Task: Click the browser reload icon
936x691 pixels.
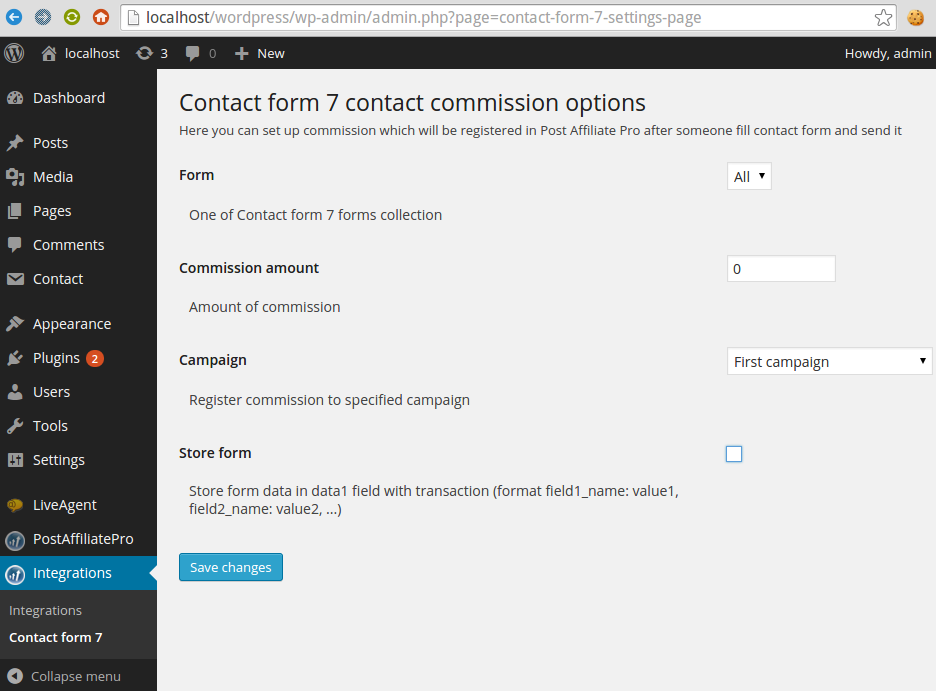Action: (x=72, y=17)
